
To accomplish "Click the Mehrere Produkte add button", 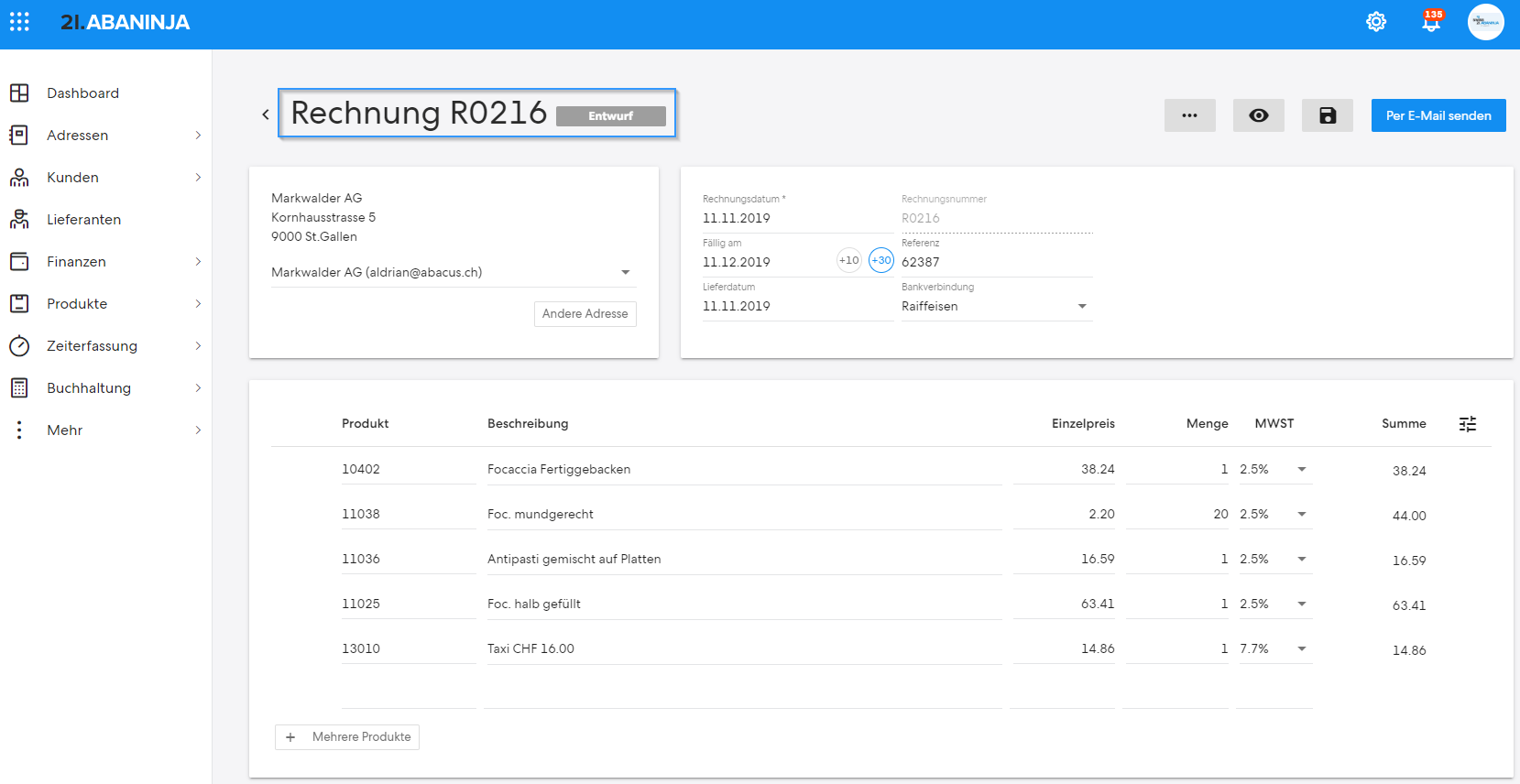I will pos(347,737).
